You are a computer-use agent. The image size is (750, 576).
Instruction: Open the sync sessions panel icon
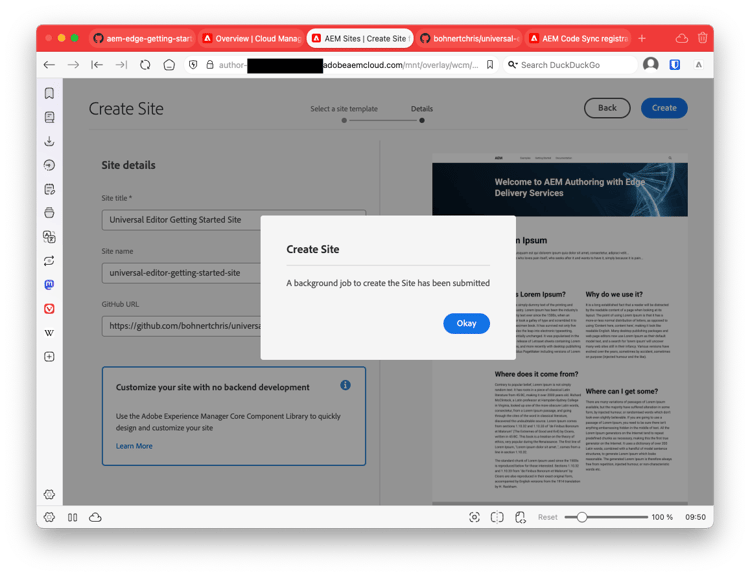(49, 261)
